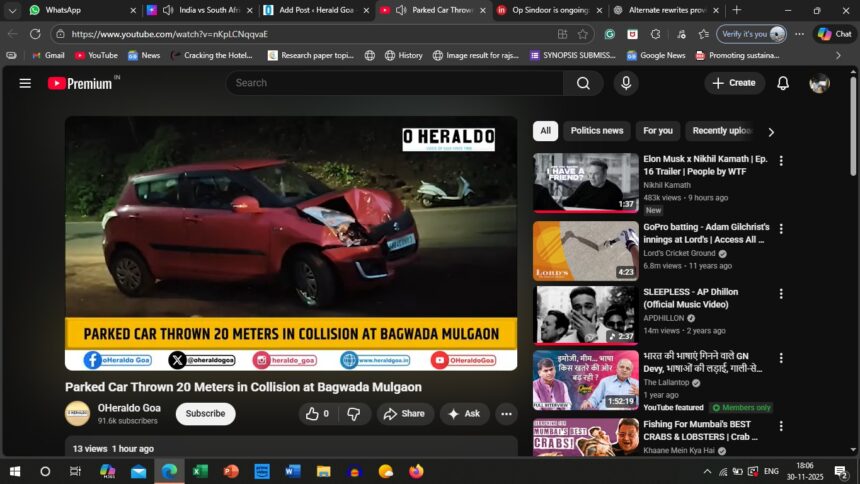
Task: Open GoPro batting Adam Gilchrist thumbnail
Action: [x=586, y=251]
